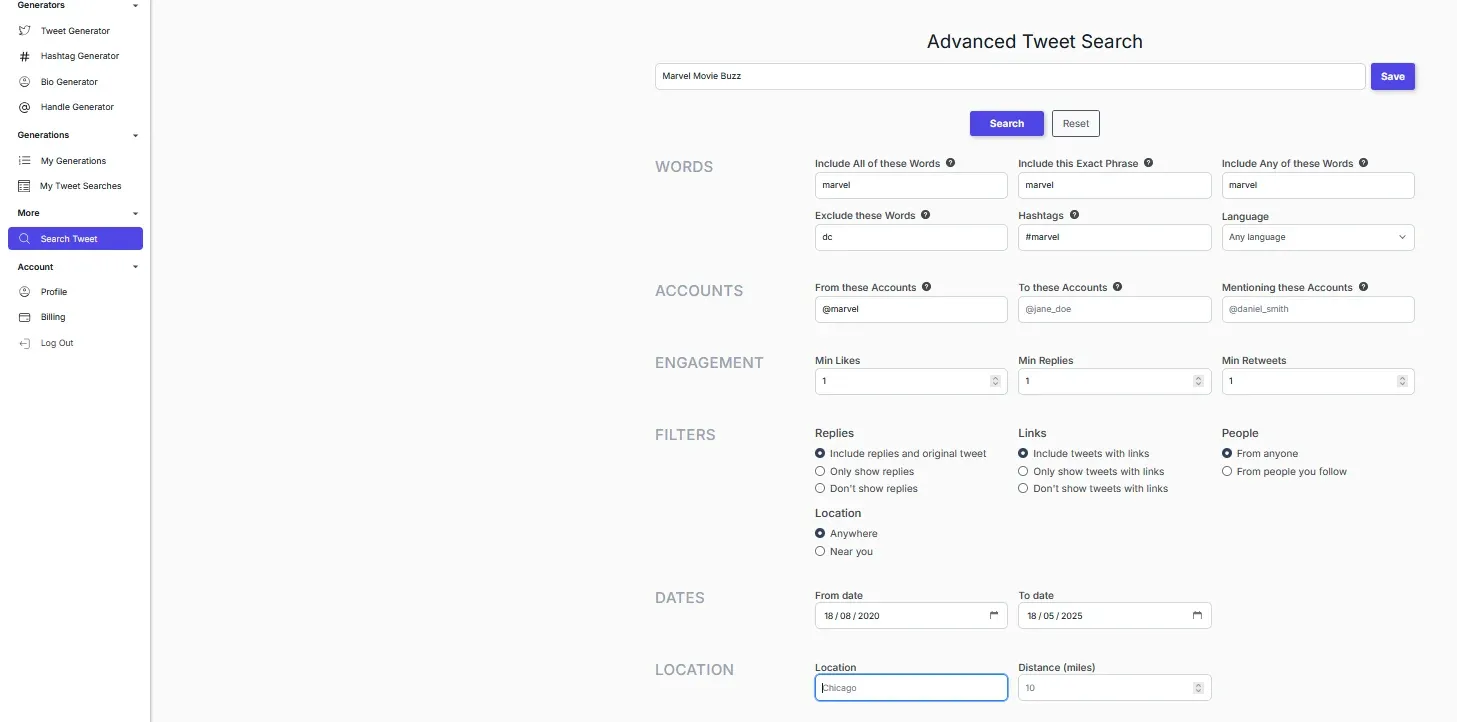Focus the Exclude these Words field

[x=911, y=237]
